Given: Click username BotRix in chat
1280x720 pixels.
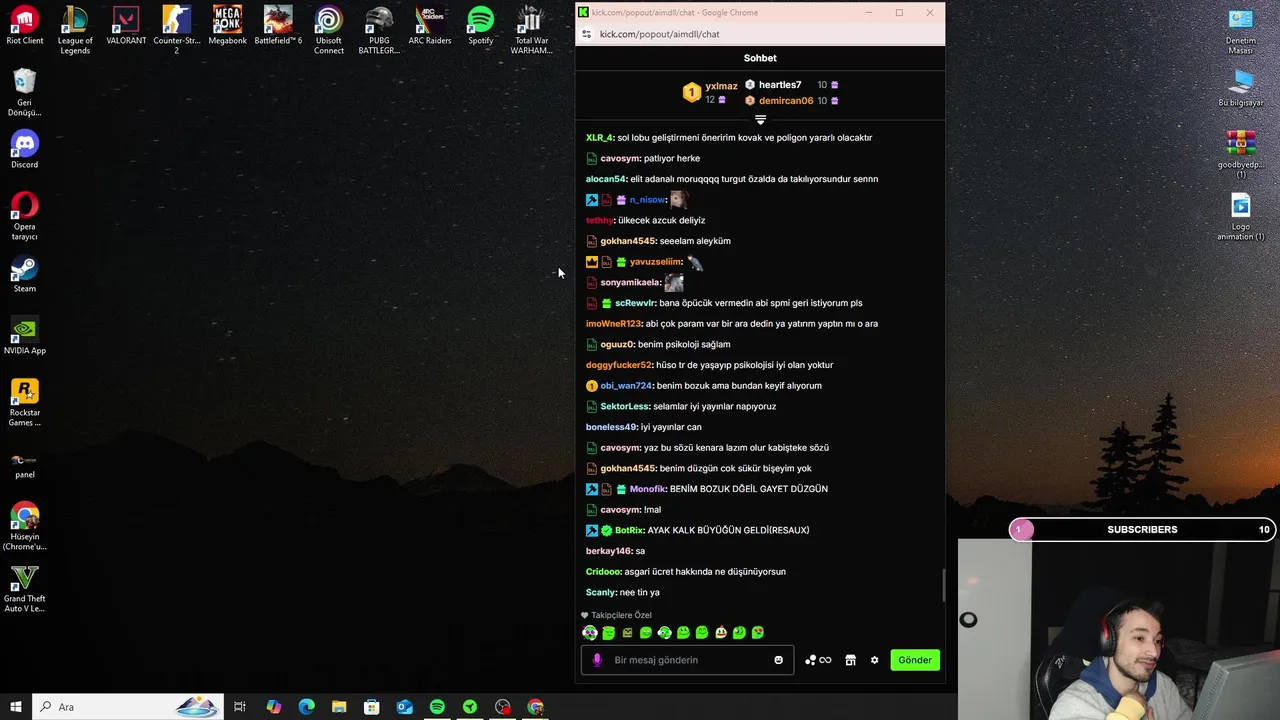Looking at the screenshot, I should pos(629,530).
